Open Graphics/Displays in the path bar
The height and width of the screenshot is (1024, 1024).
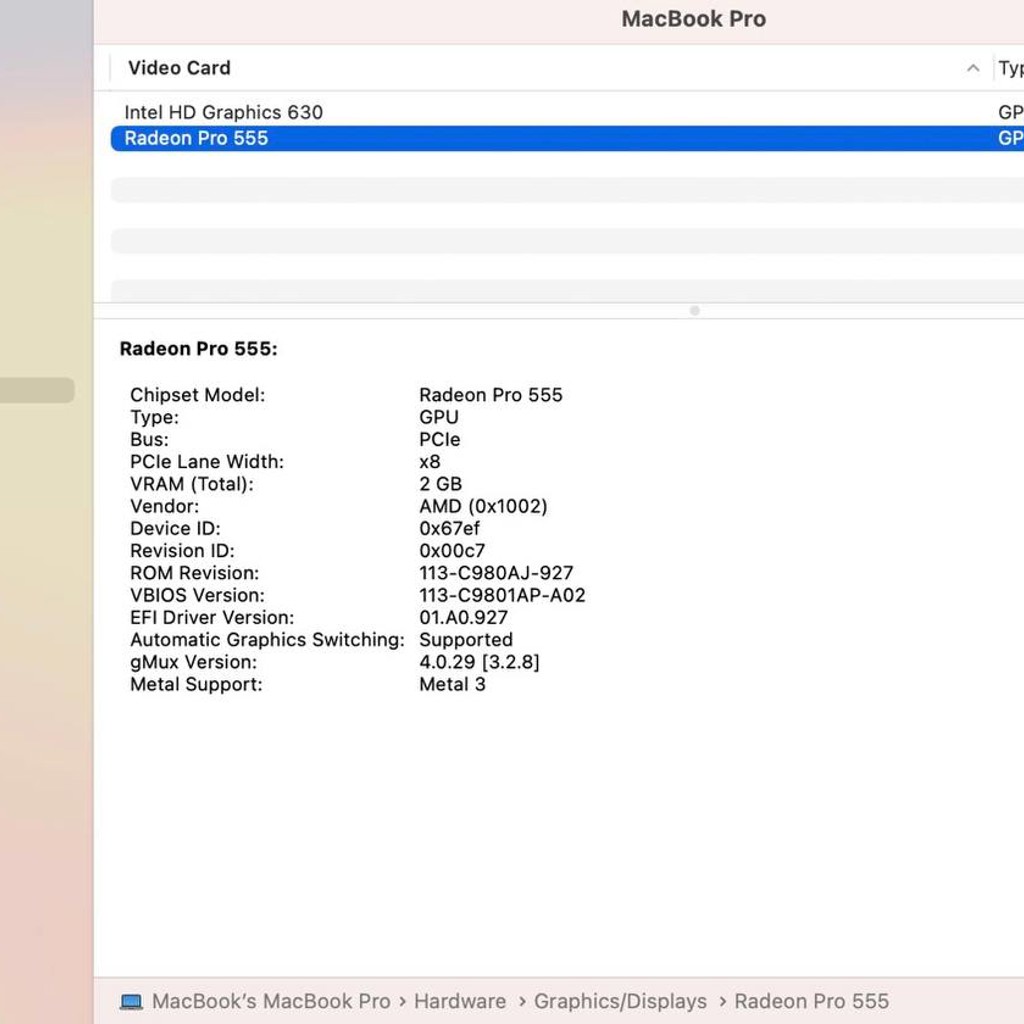(x=620, y=1001)
